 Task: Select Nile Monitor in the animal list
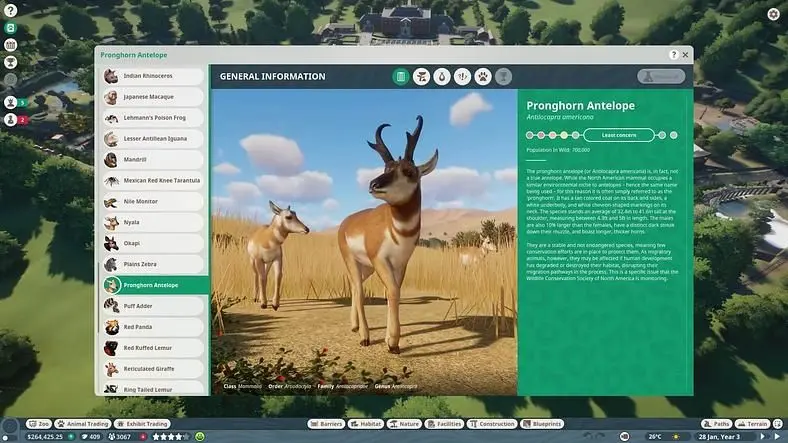pyautogui.click(x=153, y=201)
